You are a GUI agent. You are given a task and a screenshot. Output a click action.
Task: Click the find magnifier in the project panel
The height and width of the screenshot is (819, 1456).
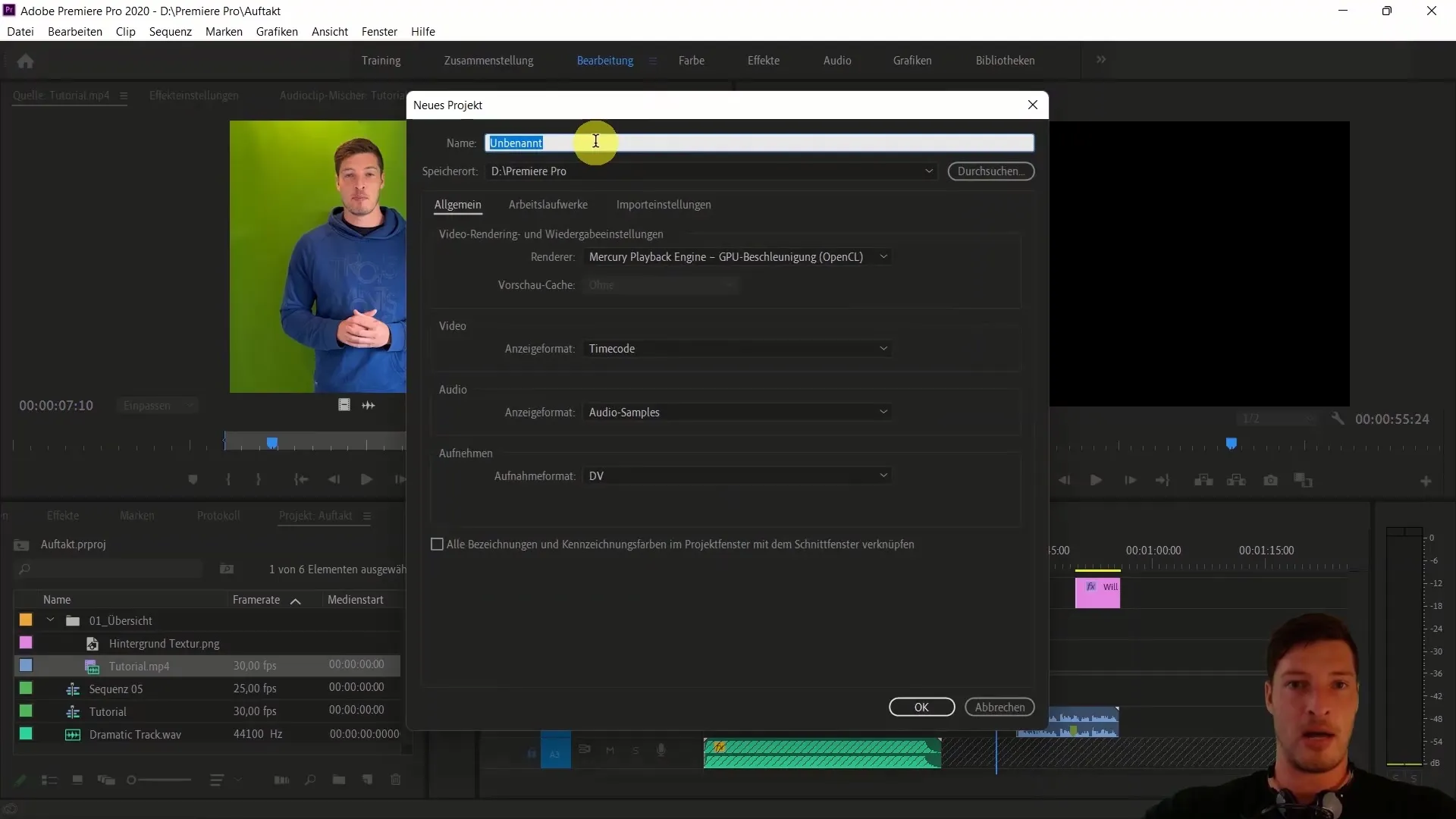tap(309, 780)
